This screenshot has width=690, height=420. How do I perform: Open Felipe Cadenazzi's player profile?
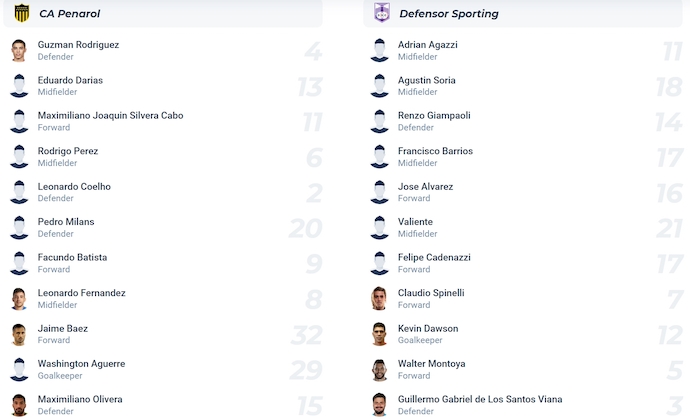434,258
